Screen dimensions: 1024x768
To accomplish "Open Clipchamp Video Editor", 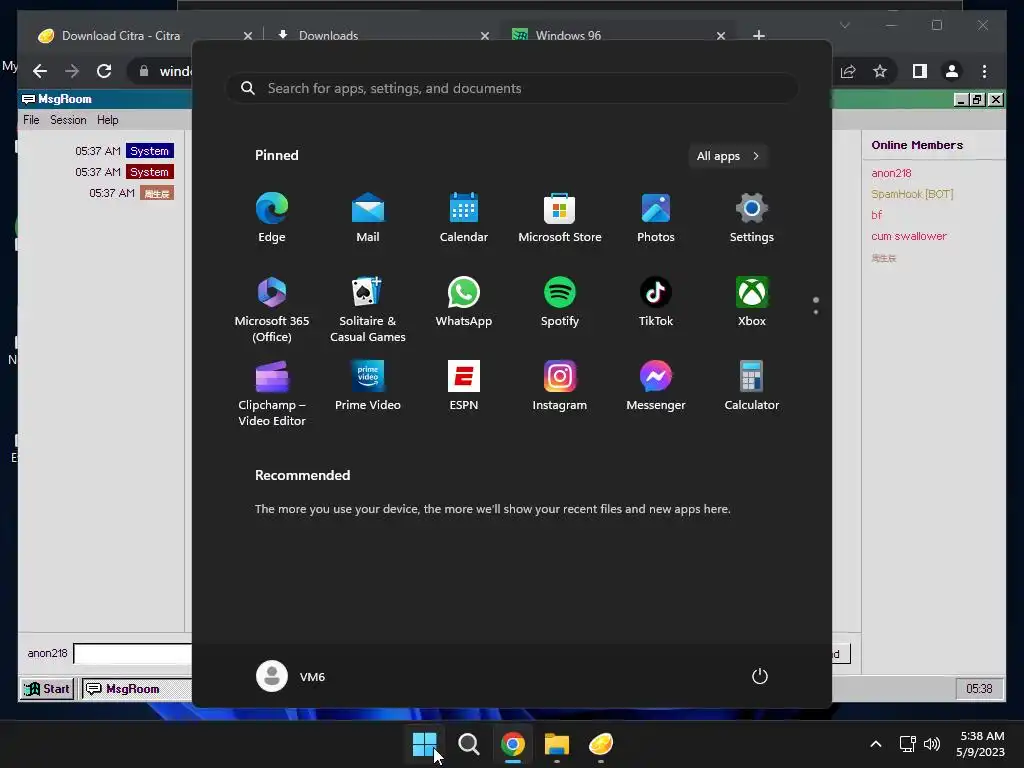I will 272,393.
